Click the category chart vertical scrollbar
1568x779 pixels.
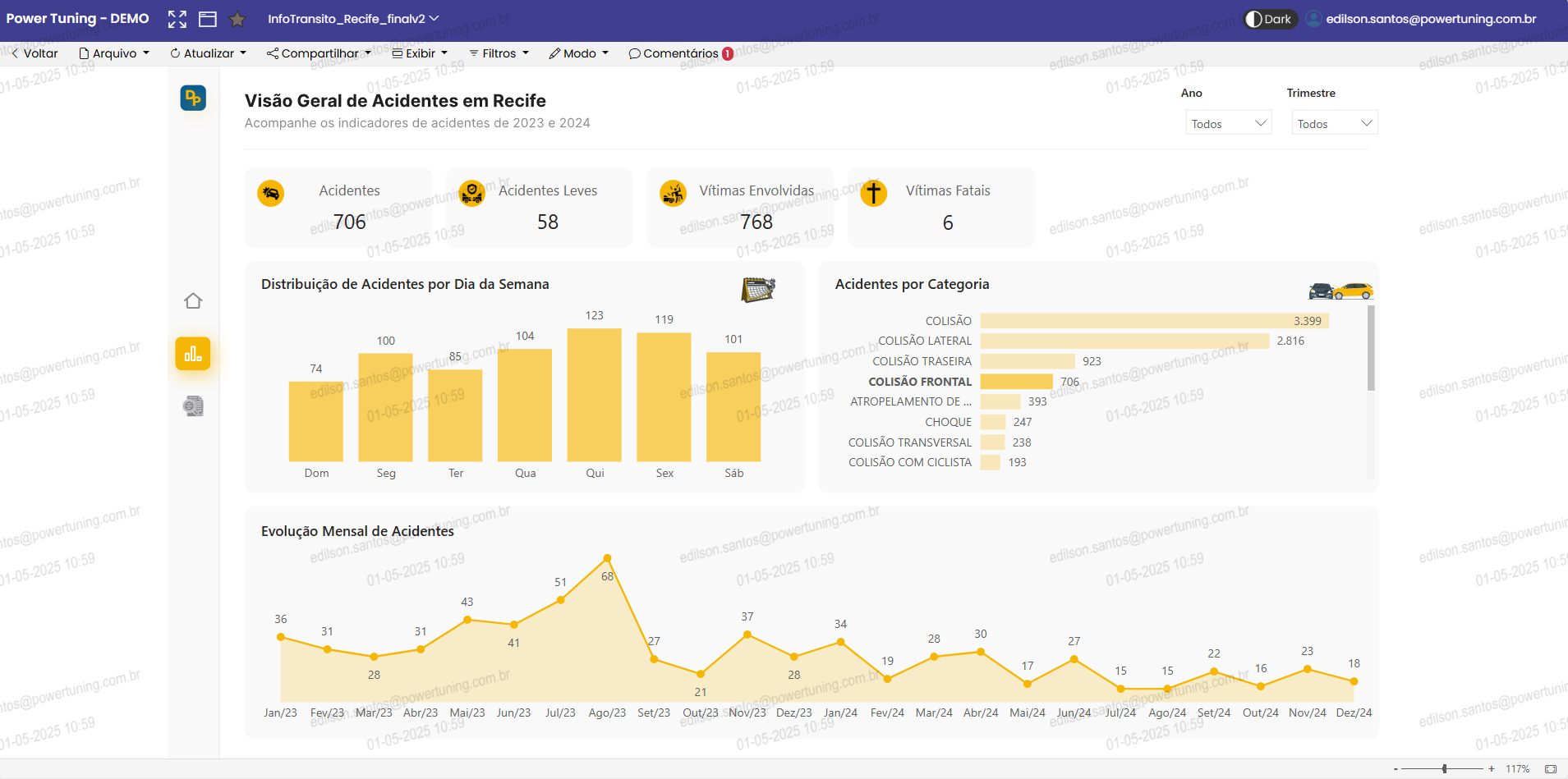(1370, 349)
